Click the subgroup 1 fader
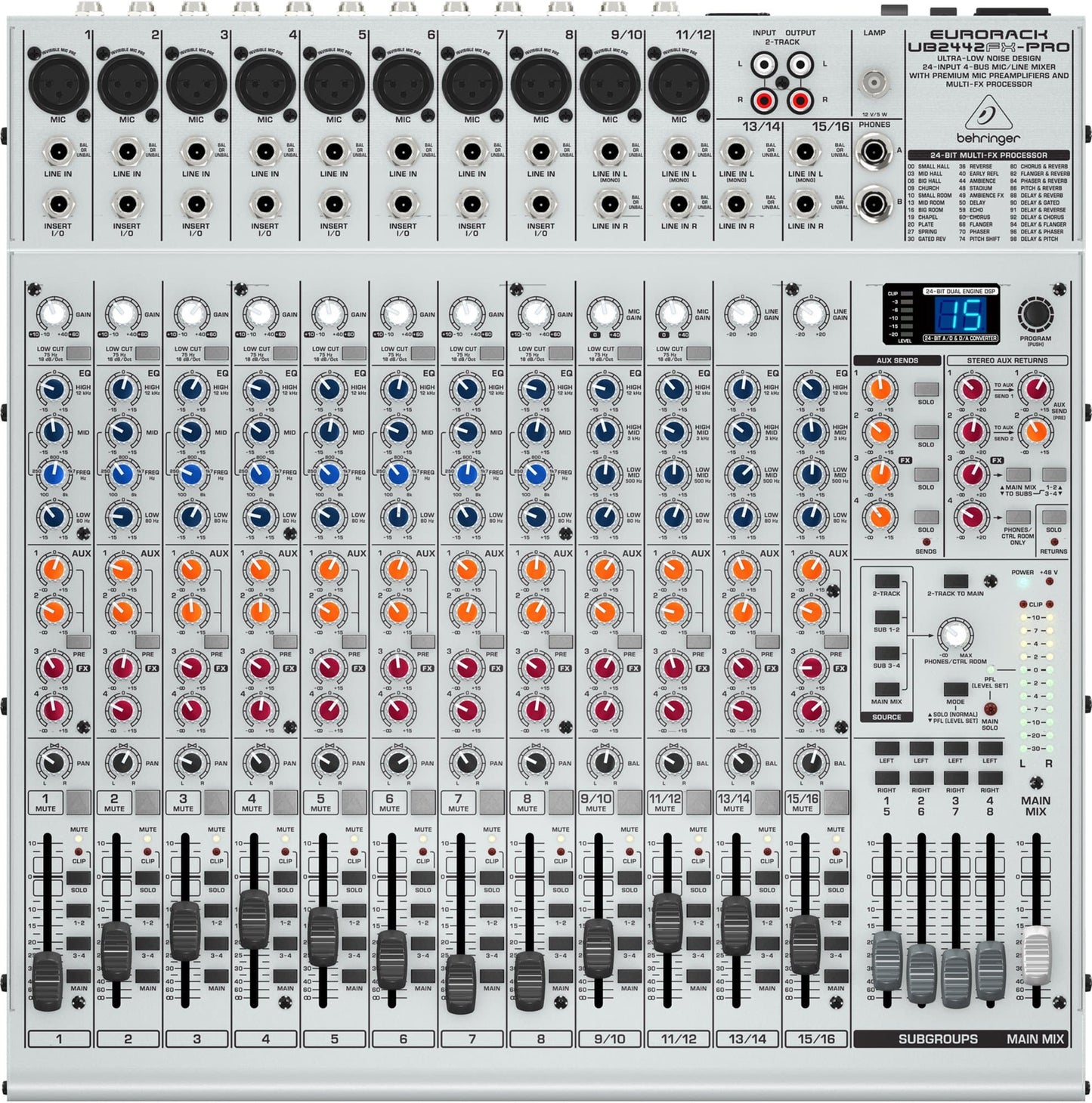The image size is (1092, 1103). click(887, 960)
